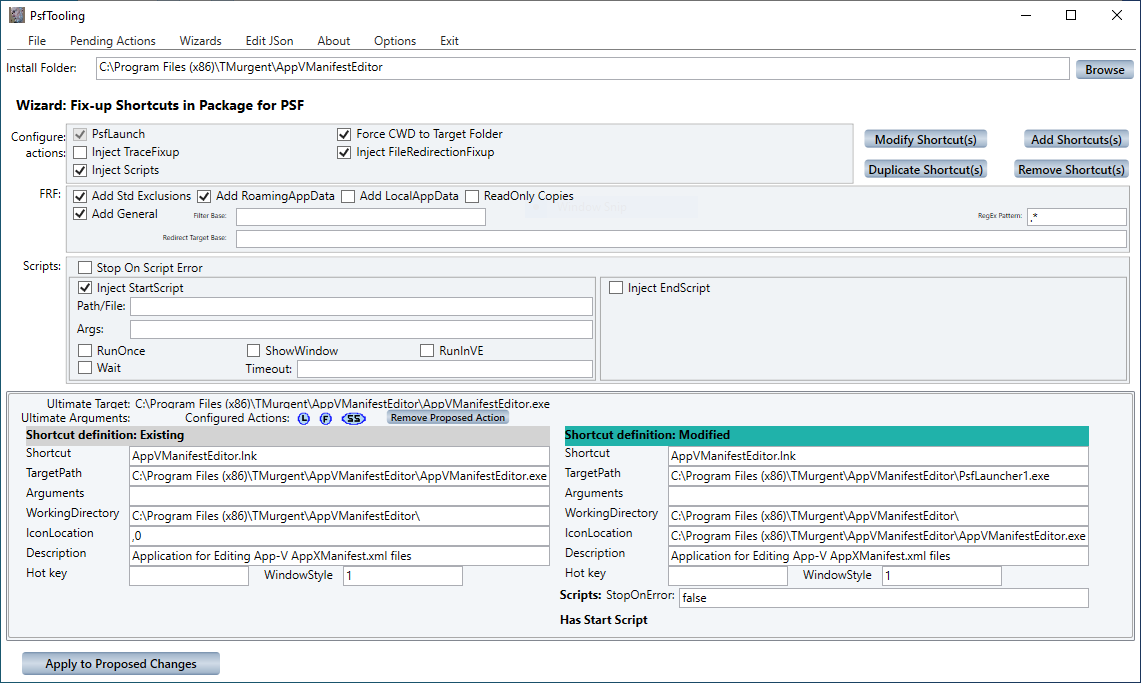Click the Existing Arguments field
1141x683 pixels.
tap(340, 496)
